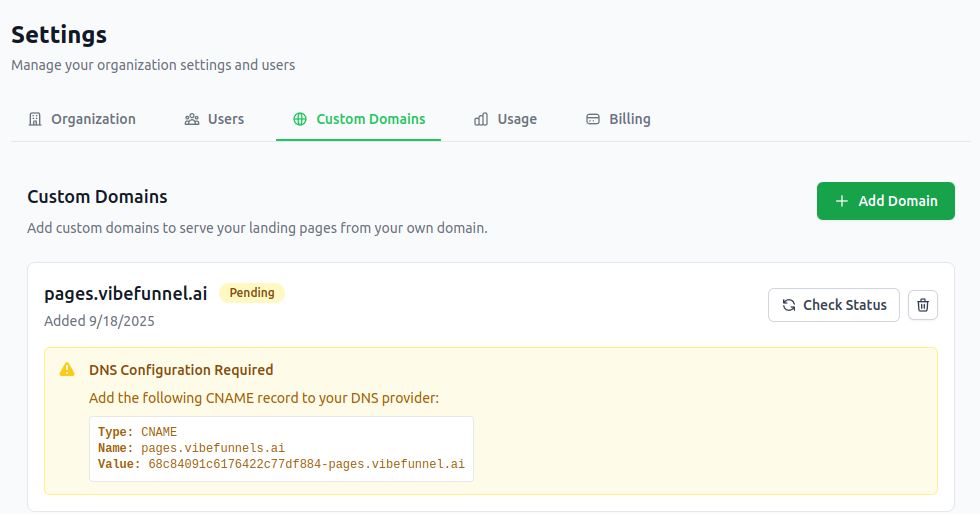Click 'Add the following CNAME record' text

point(264,398)
